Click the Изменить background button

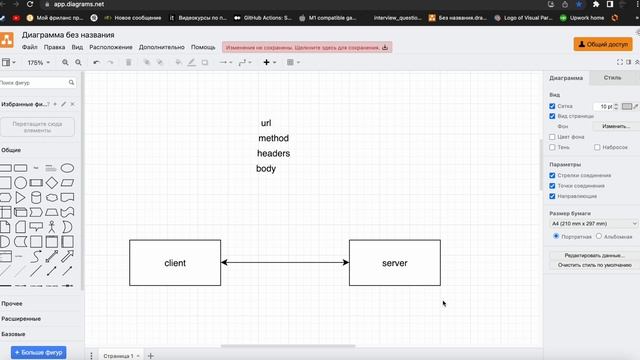[616, 127]
